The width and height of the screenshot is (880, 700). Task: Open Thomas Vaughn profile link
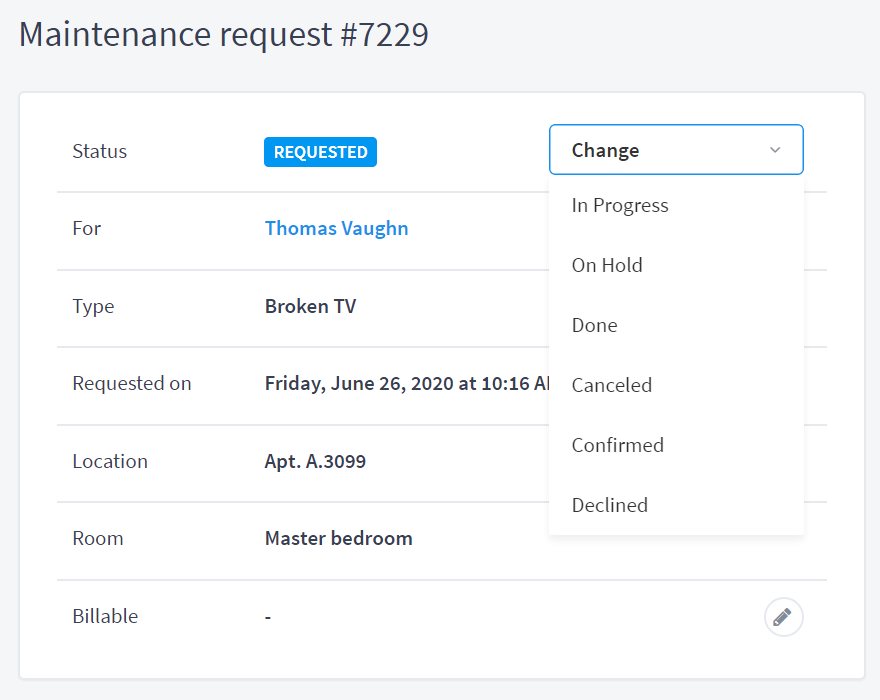click(337, 228)
